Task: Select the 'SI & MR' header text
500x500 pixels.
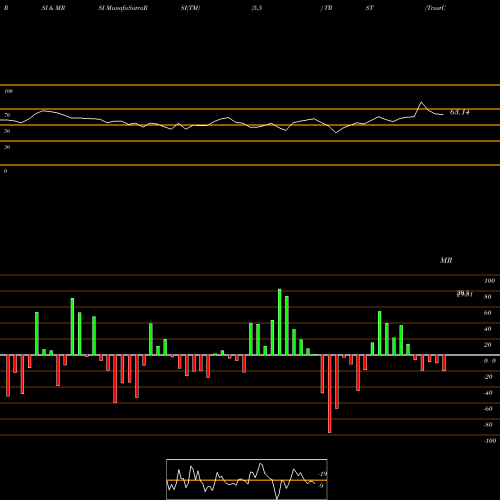Action: tap(53, 8)
